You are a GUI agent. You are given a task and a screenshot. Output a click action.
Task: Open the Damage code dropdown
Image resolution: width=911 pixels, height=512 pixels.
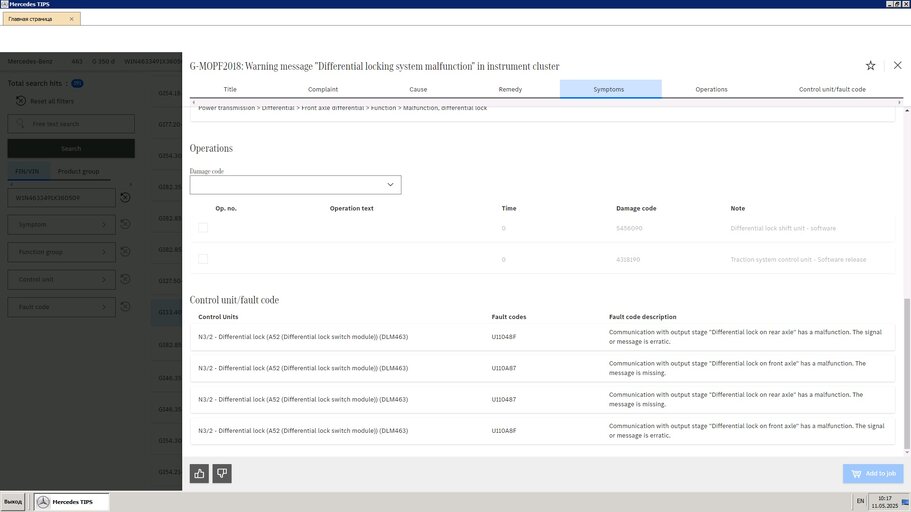(295, 185)
